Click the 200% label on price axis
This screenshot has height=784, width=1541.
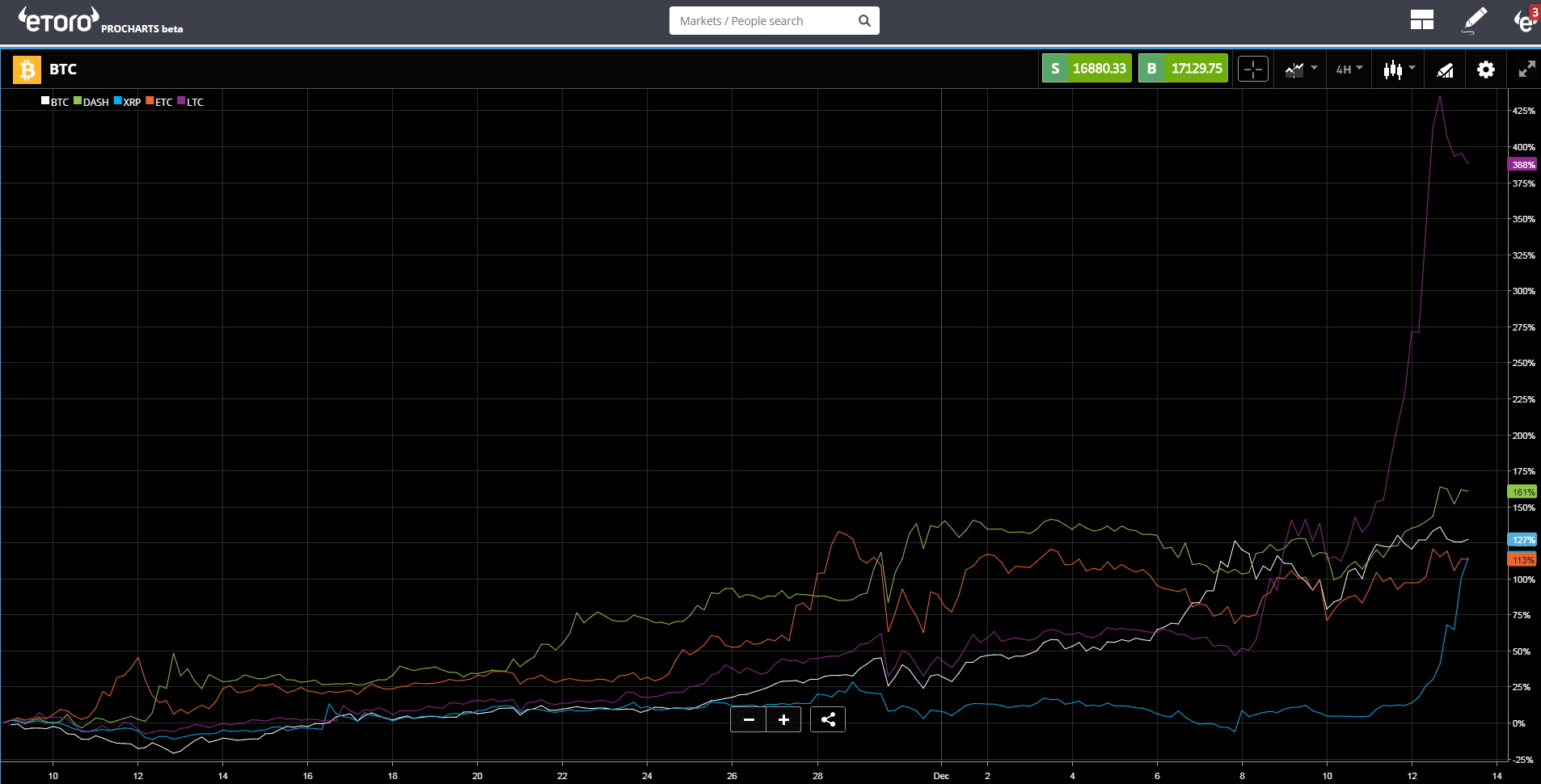click(x=1523, y=436)
